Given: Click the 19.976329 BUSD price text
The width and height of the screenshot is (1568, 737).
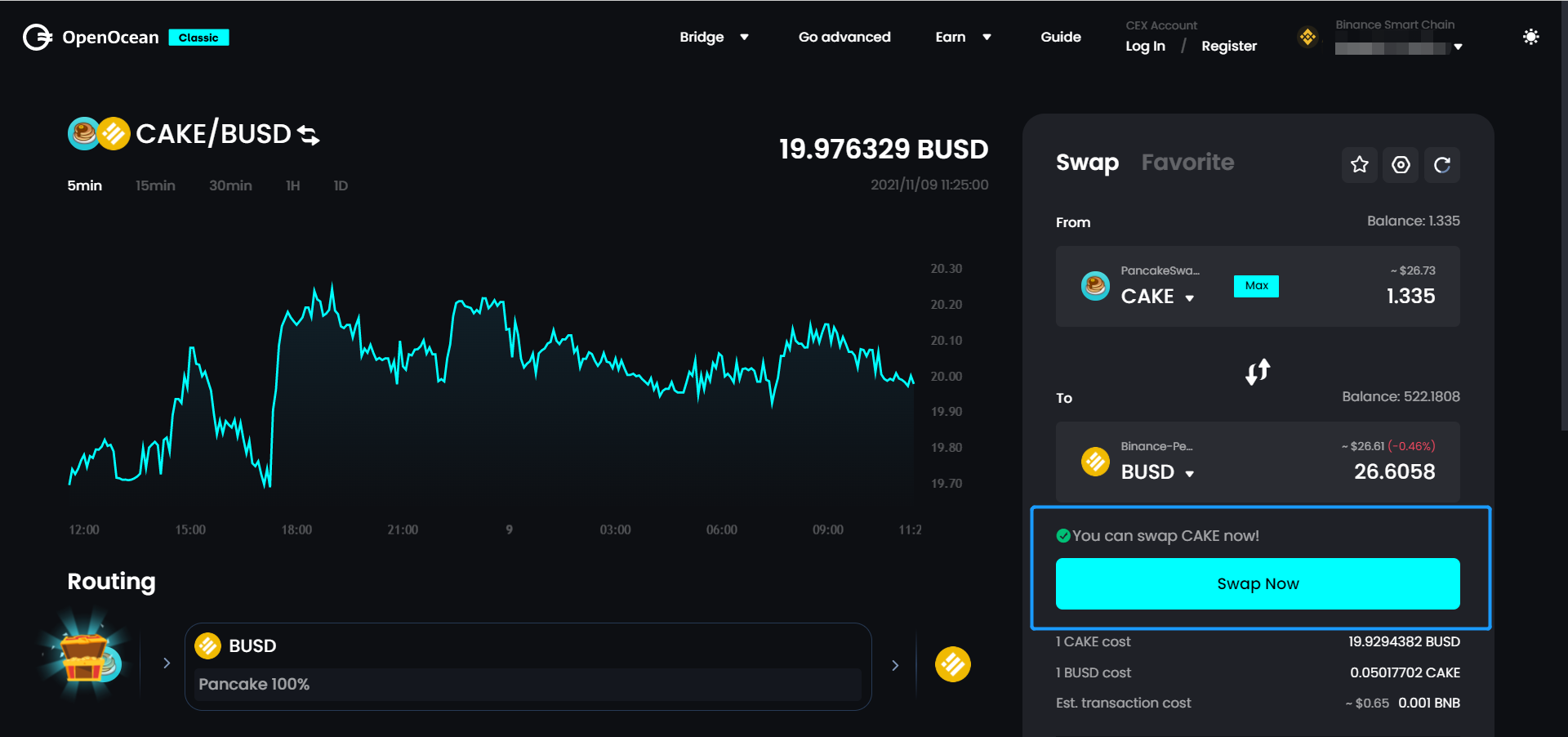Looking at the screenshot, I should coord(884,149).
